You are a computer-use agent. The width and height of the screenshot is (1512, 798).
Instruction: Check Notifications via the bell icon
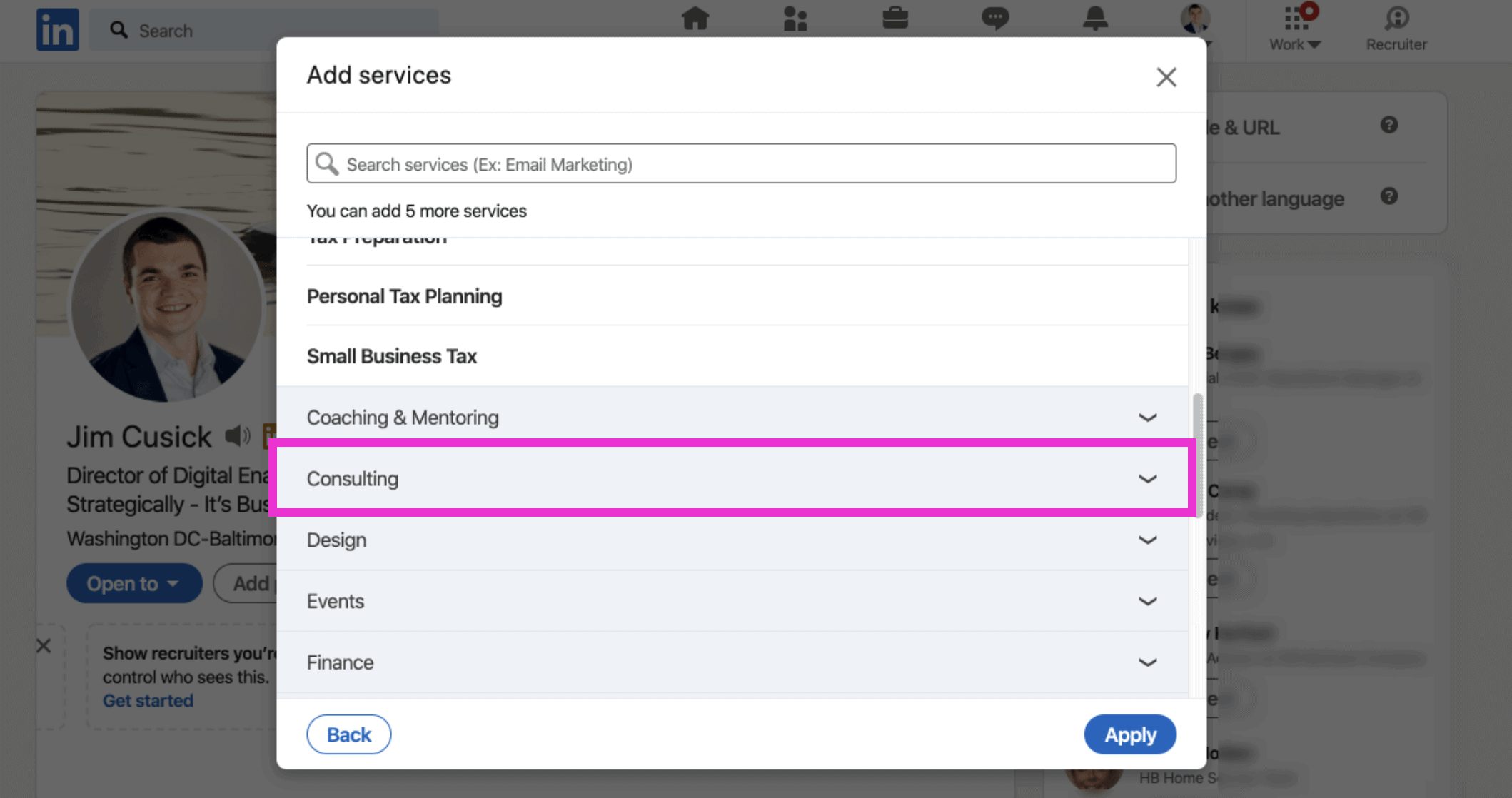pyautogui.click(x=1095, y=19)
